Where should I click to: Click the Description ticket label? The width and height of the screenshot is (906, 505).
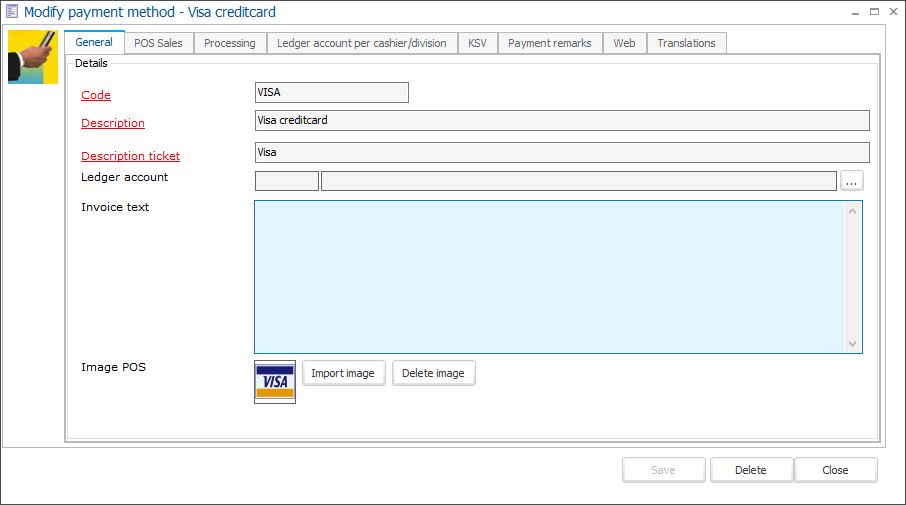pyautogui.click(x=131, y=156)
